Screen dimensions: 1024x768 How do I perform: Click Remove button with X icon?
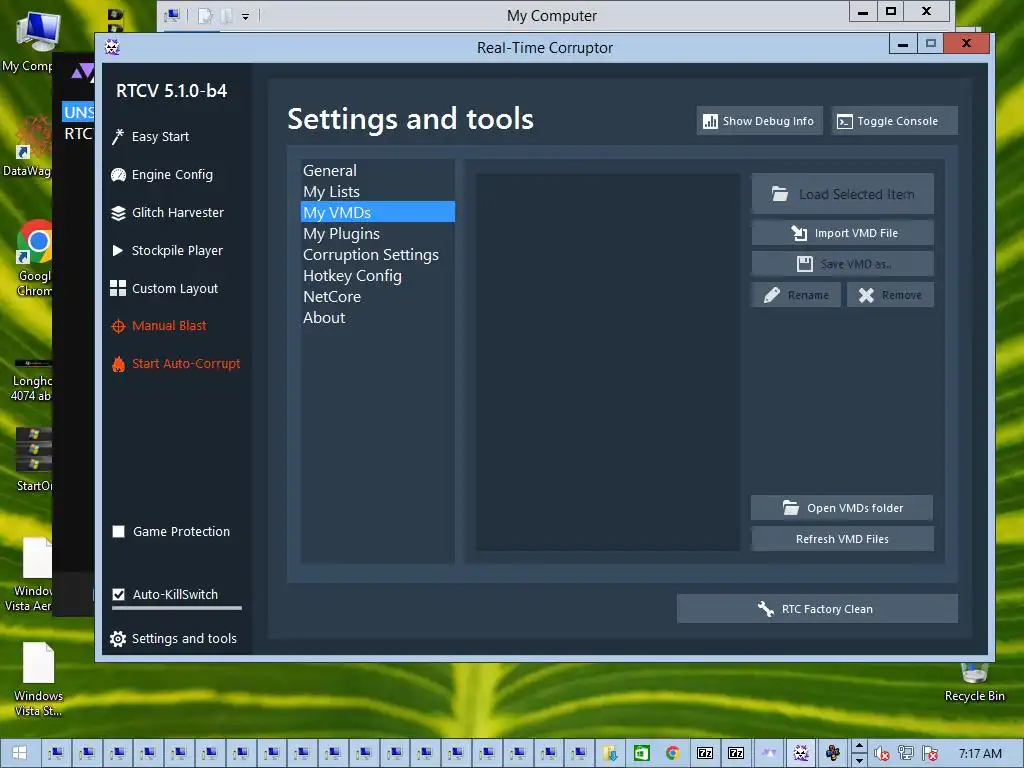tap(890, 295)
